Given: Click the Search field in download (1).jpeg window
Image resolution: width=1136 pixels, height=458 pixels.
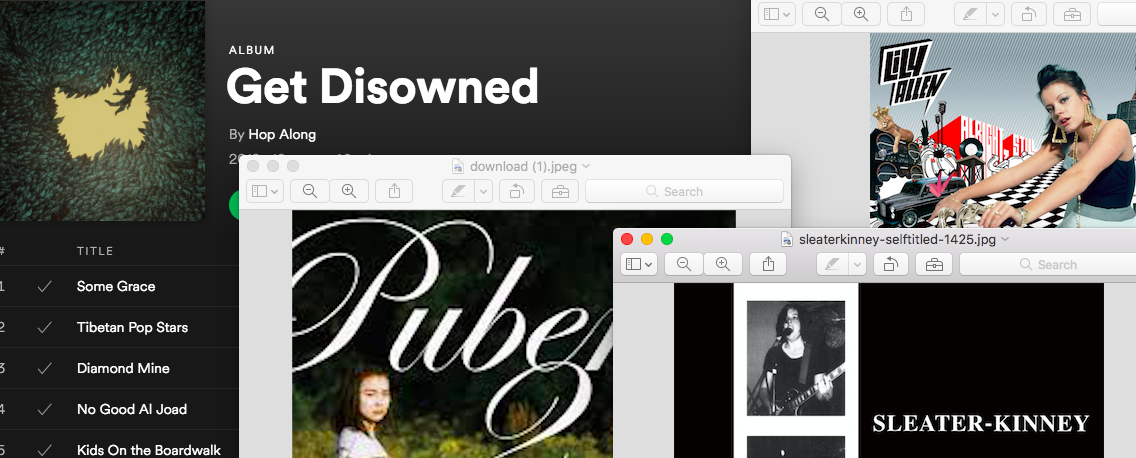Looking at the screenshot, I should coord(683,191).
